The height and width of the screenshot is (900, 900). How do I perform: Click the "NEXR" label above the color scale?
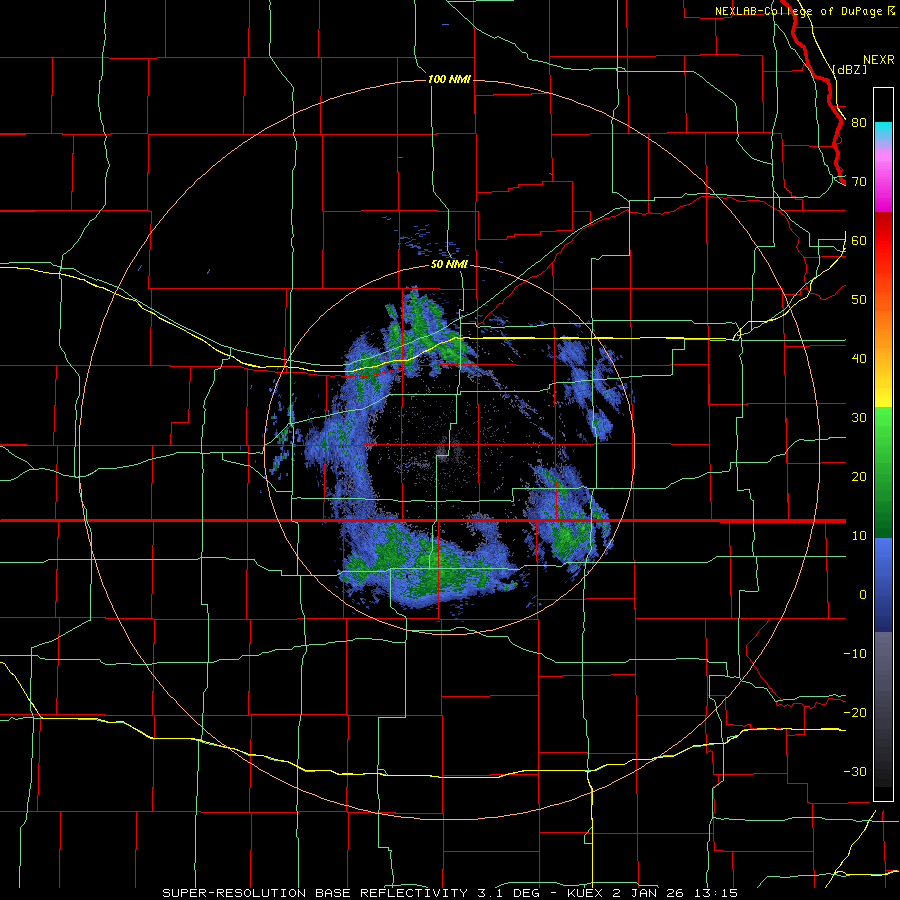pos(879,59)
